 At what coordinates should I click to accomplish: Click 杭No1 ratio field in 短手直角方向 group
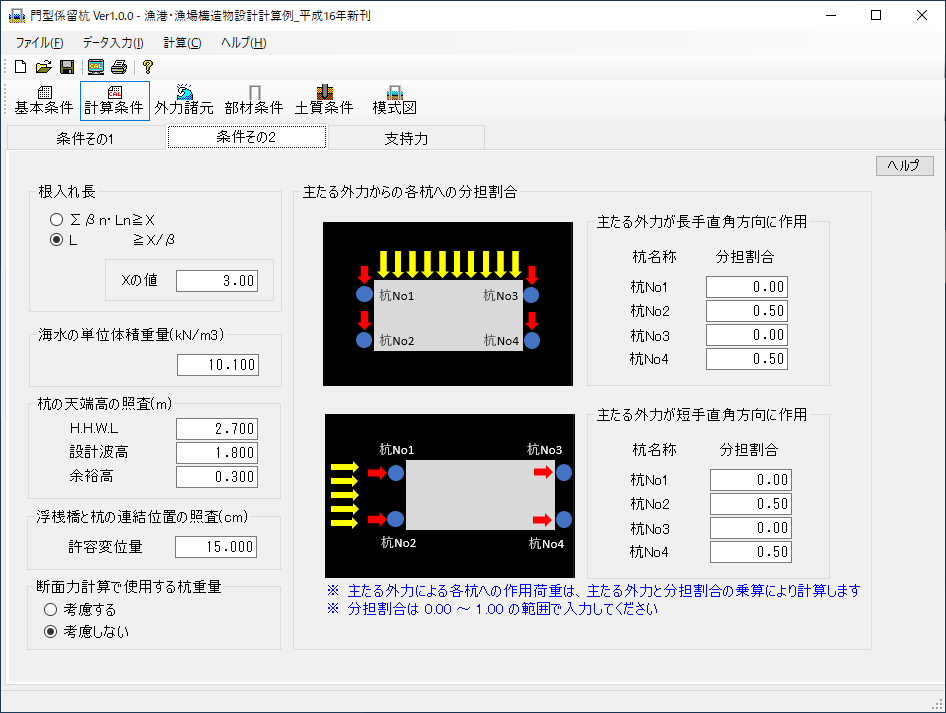coord(751,480)
